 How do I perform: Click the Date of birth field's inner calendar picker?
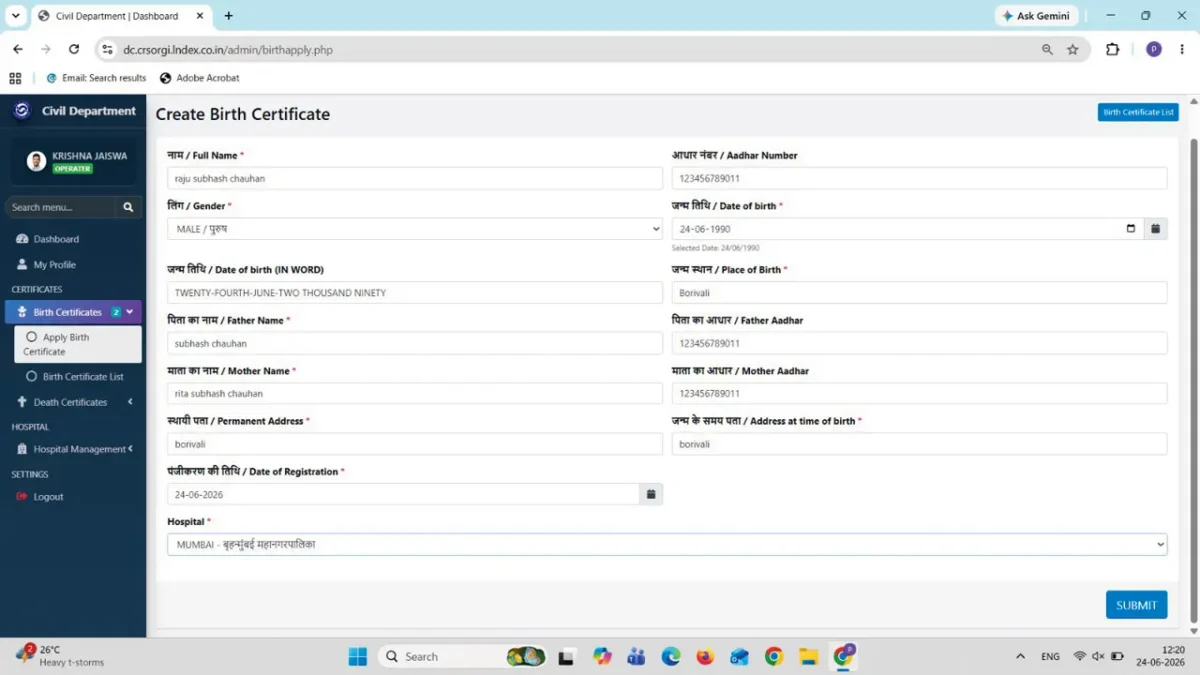pyautogui.click(x=1131, y=229)
